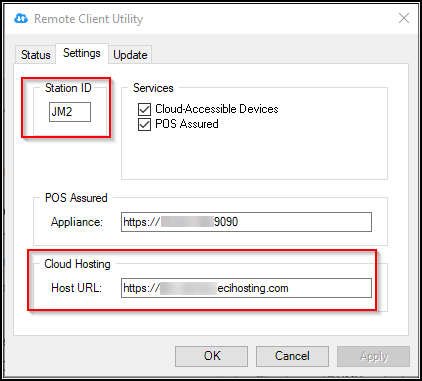Click the Services group heading
422x381 pixels.
click(x=153, y=88)
